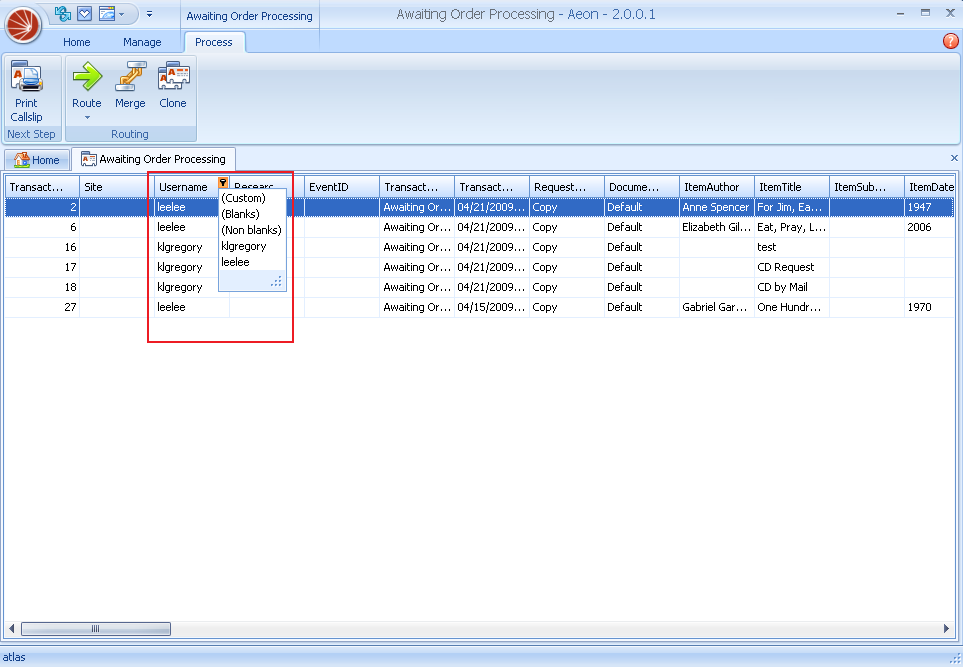Open help with the red question mark icon
The height and width of the screenshot is (667, 963).
pyautogui.click(x=950, y=41)
